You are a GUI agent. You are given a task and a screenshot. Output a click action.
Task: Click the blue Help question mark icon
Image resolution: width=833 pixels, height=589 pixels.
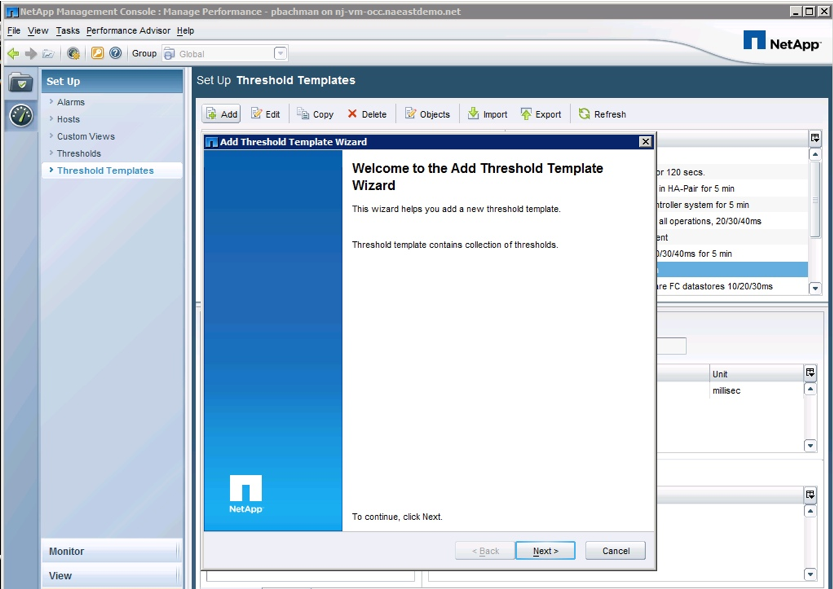115,53
